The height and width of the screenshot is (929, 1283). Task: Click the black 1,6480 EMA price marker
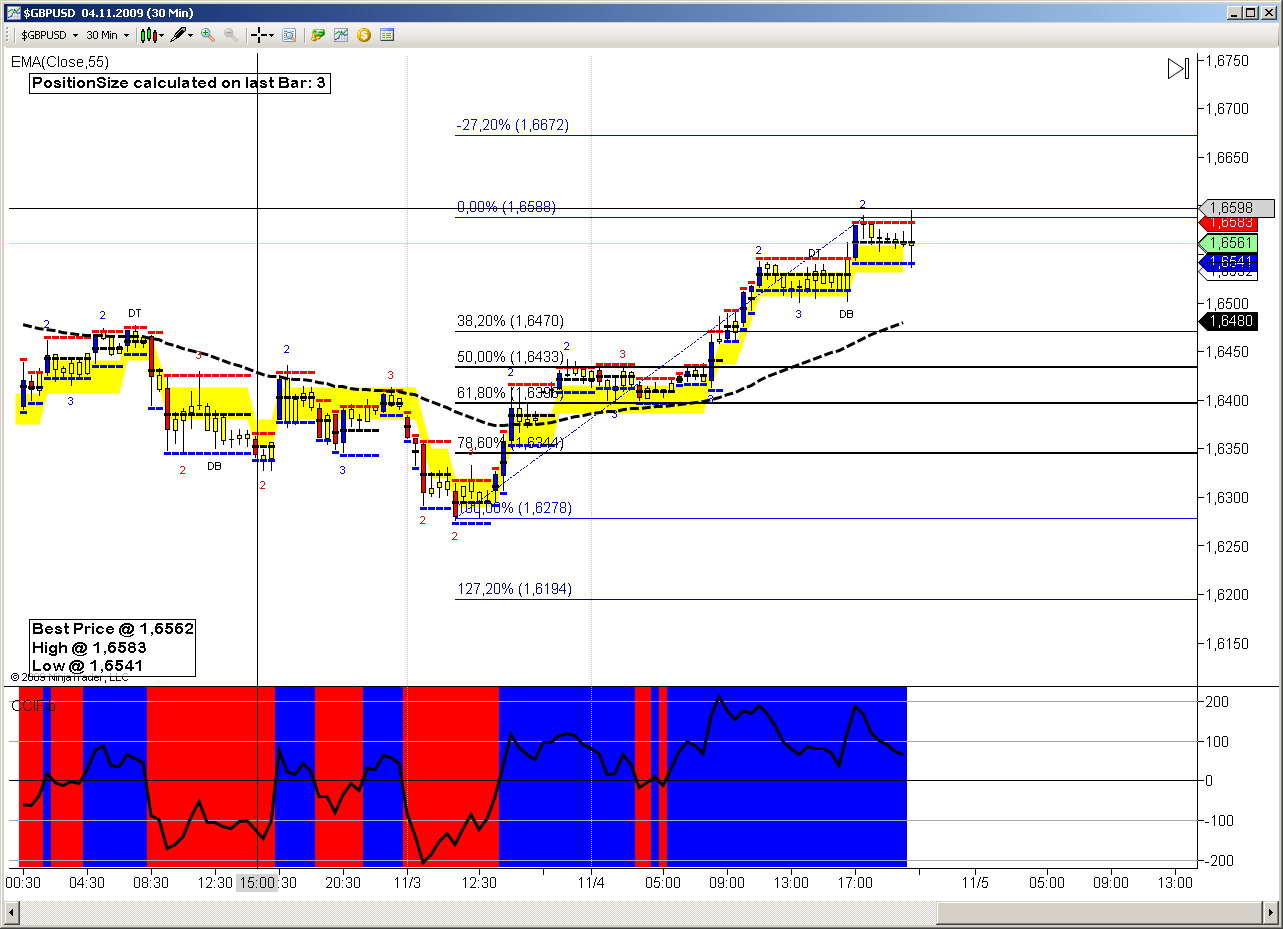pyautogui.click(x=1229, y=321)
